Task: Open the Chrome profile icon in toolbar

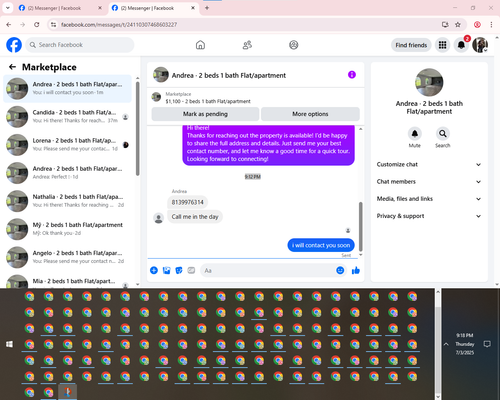Action: [x=477, y=24]
